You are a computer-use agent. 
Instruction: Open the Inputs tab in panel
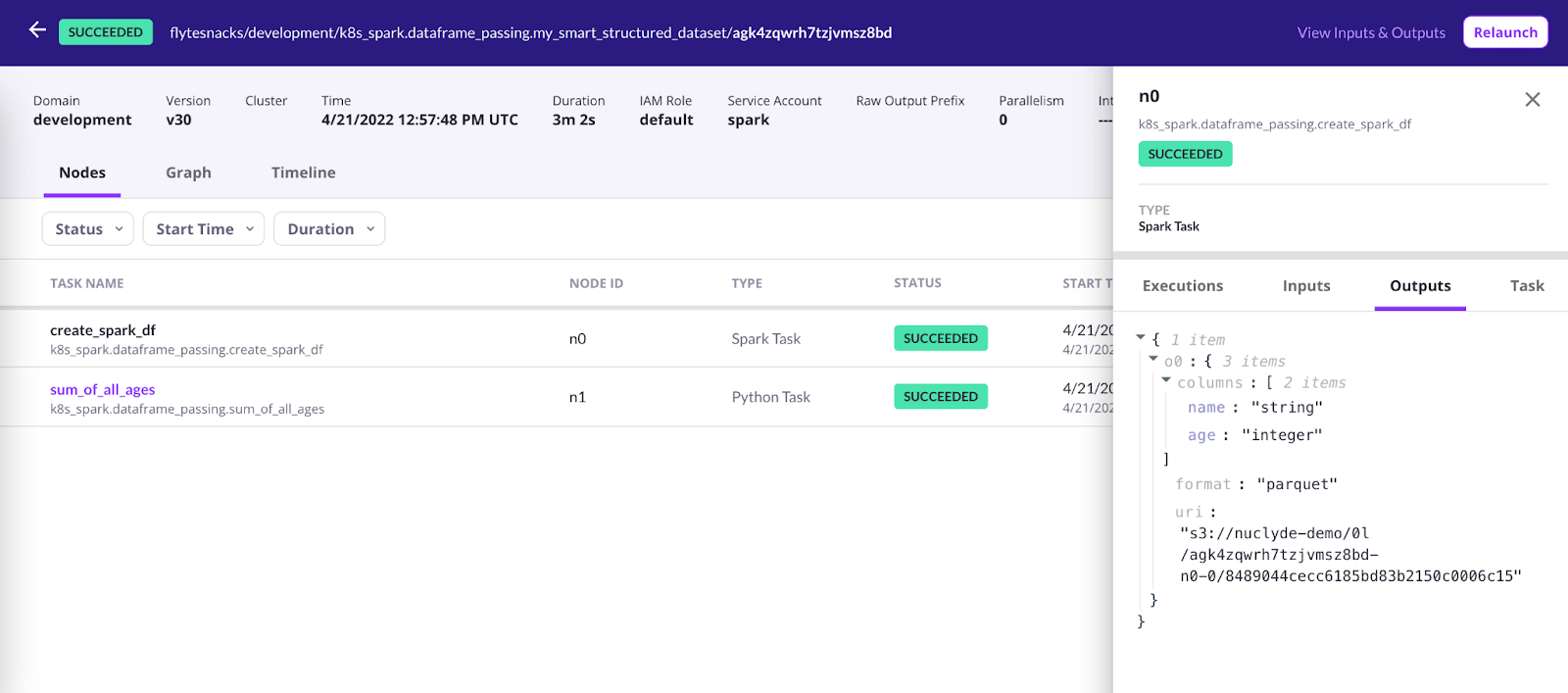[x=1306, y=286]
